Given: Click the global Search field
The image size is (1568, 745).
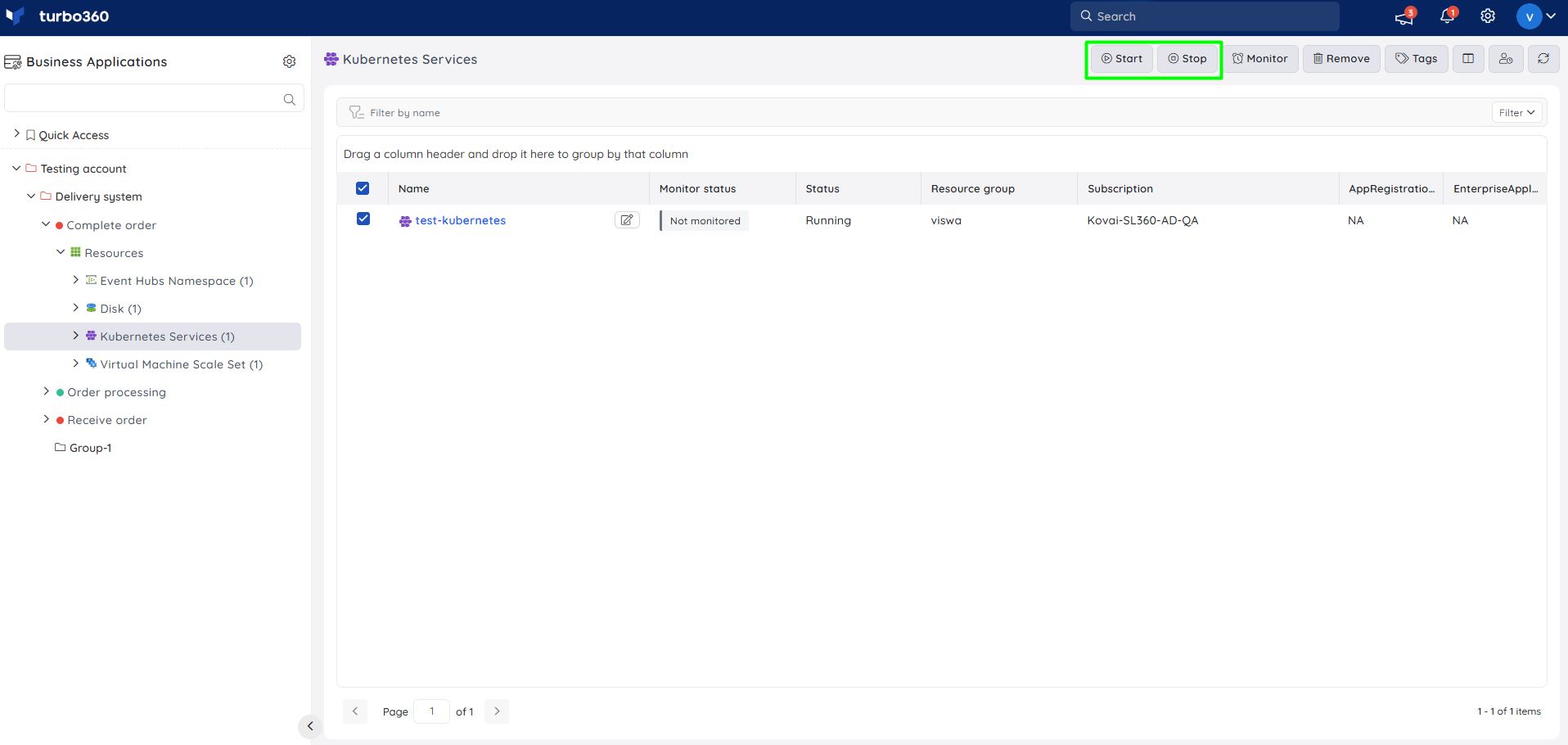Looking at the screenshot, I should click(1205, 16).
